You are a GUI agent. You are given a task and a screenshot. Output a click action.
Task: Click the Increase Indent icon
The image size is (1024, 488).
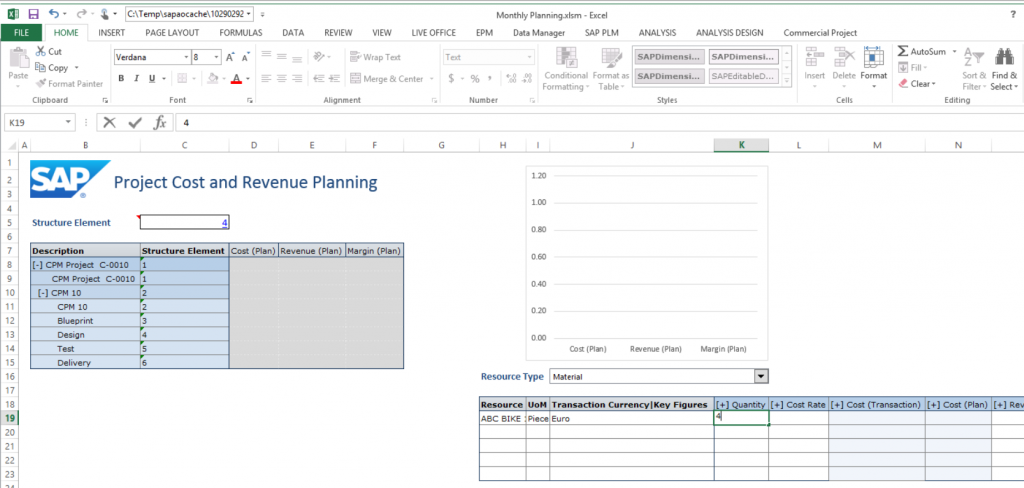tap(334, 78)
